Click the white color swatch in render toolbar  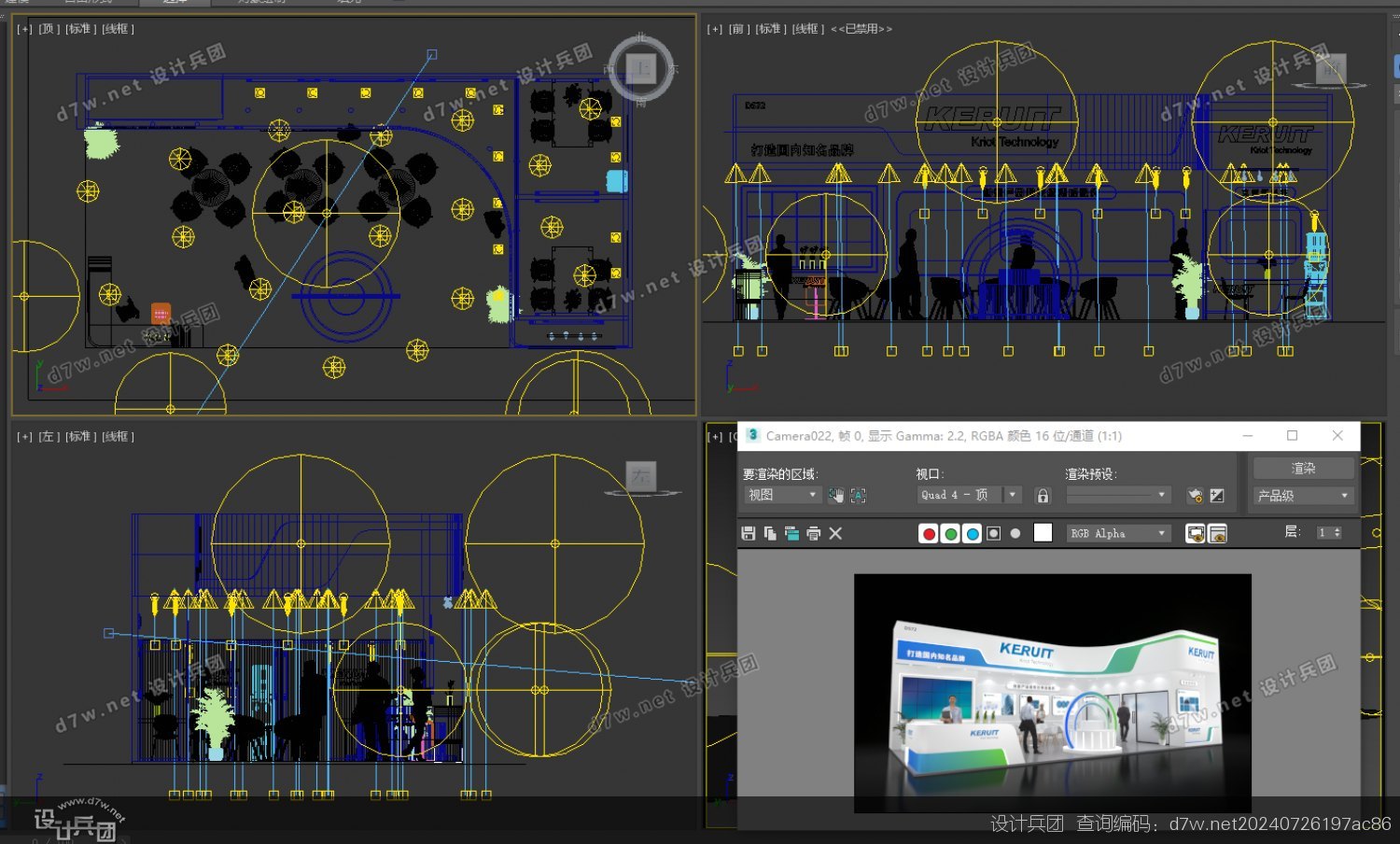pos(1043,532)
